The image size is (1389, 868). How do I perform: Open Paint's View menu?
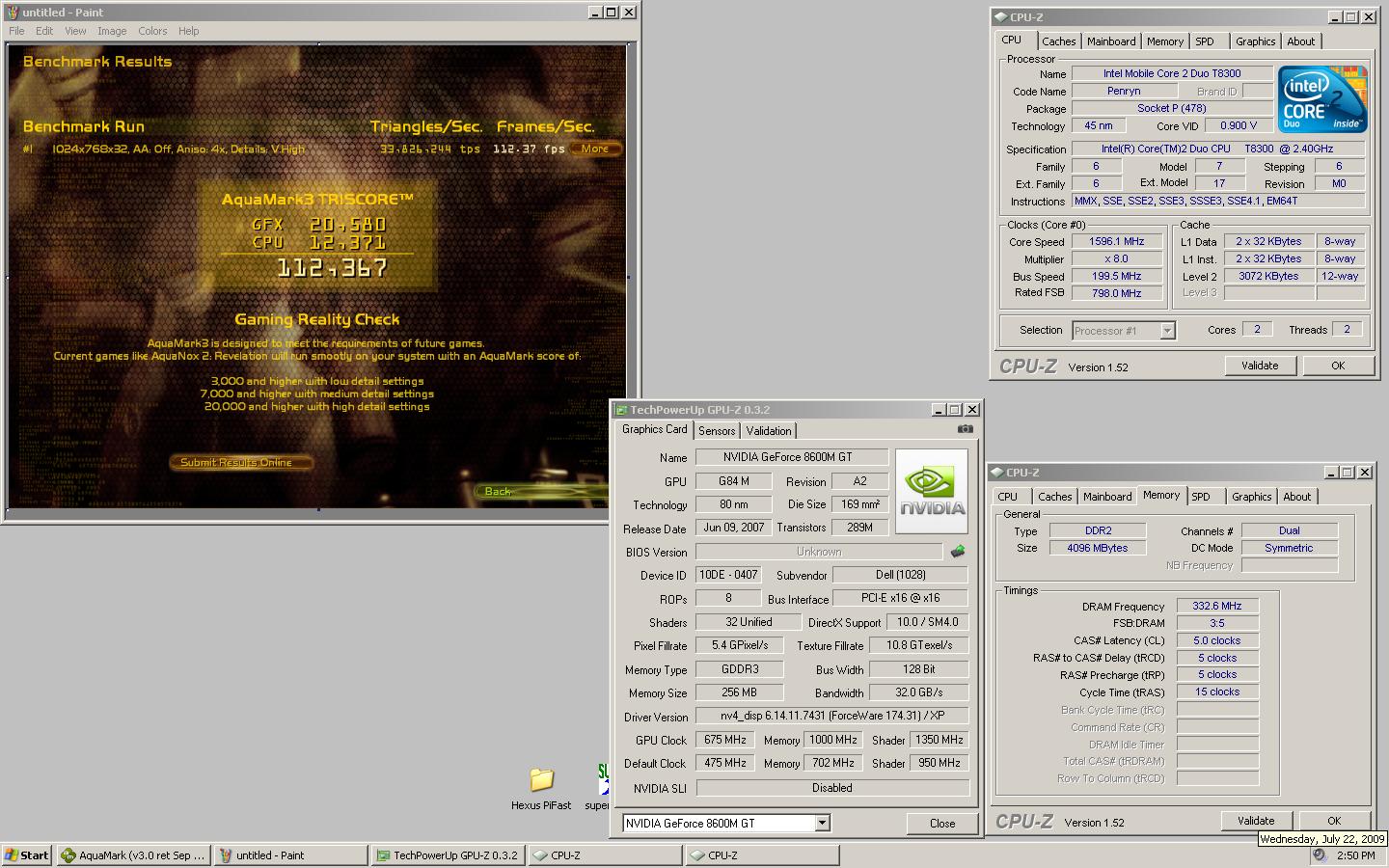pyautogui.click(x=75, y=31)
